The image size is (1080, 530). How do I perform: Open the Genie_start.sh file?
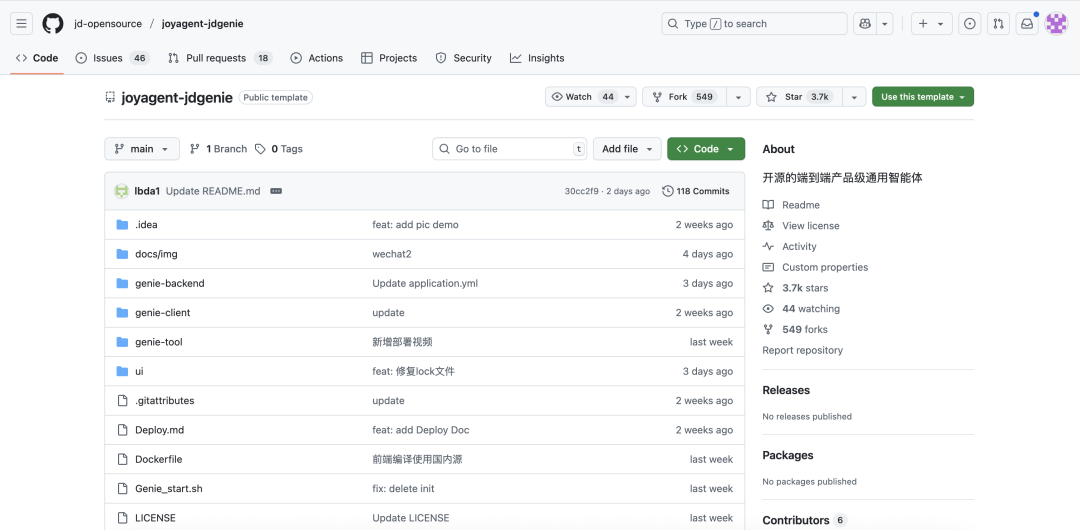tap(169, 488)
